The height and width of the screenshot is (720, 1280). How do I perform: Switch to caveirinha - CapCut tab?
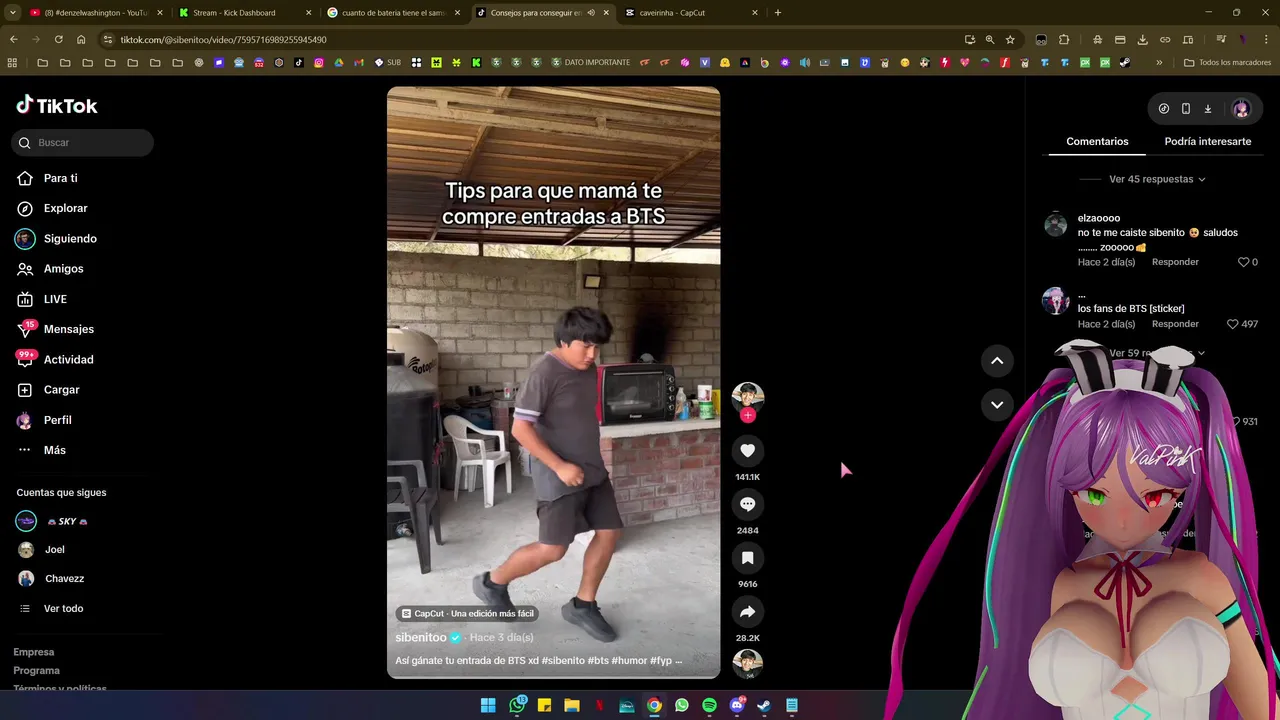691,13
